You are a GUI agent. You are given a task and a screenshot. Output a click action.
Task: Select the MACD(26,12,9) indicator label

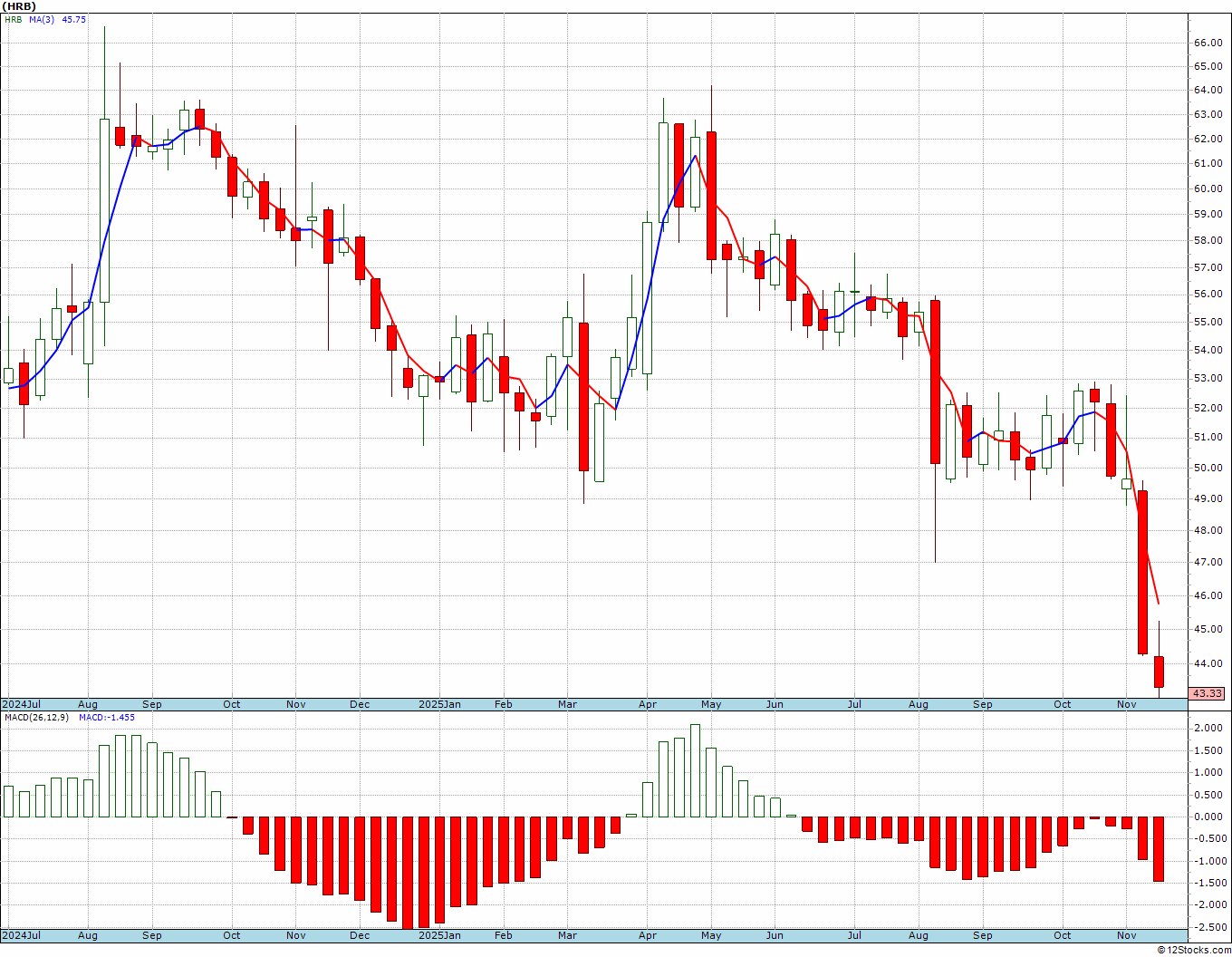coord(36,717)
